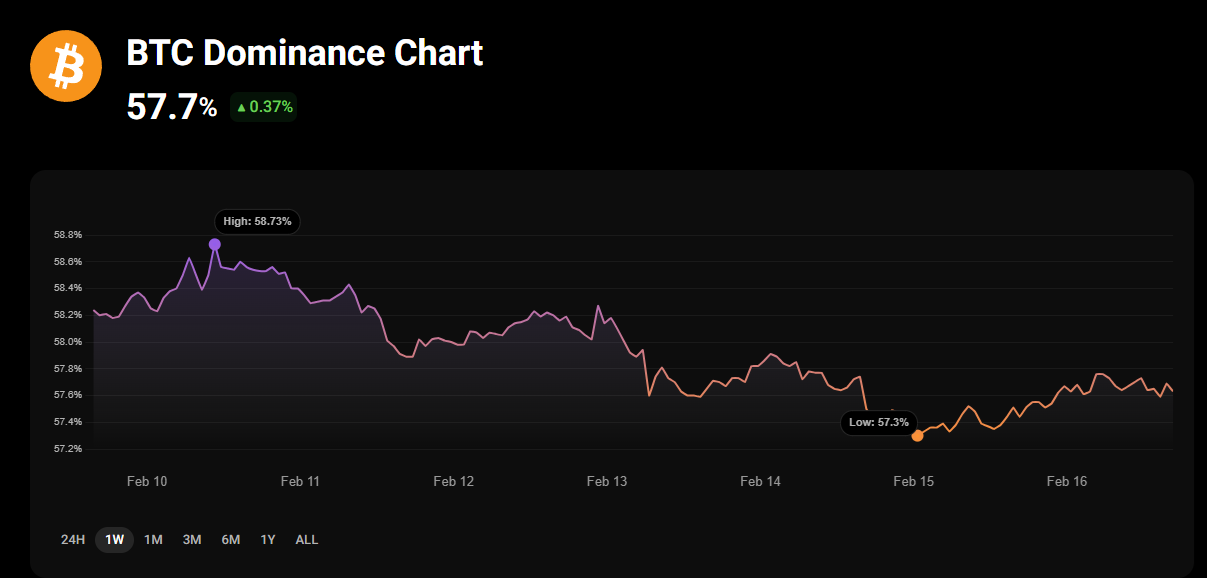Click the Feb 16 date axis label
This screenshot has width=1207, height=578.
point(1067,482)
